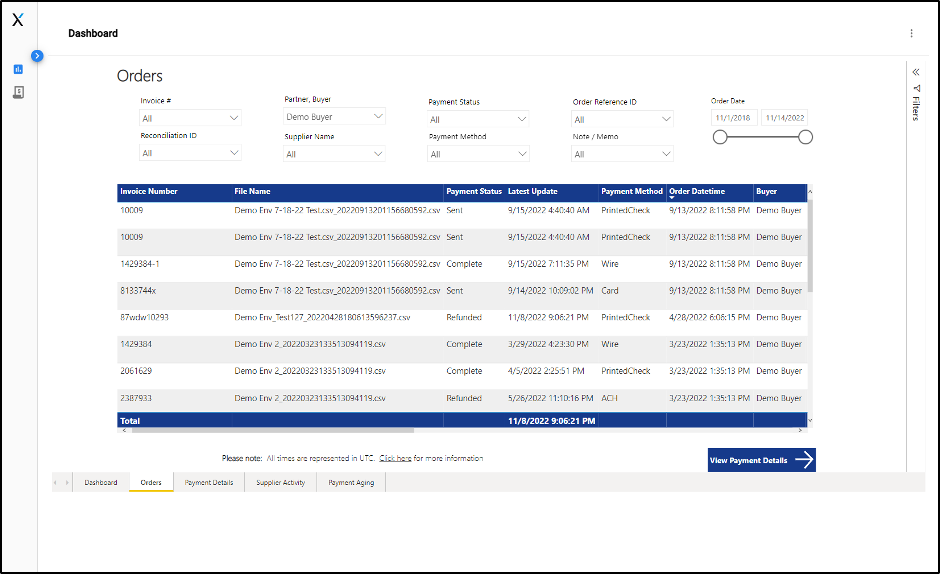Click the table's horizontal scrollbar thumb

[x=273, y=430]
